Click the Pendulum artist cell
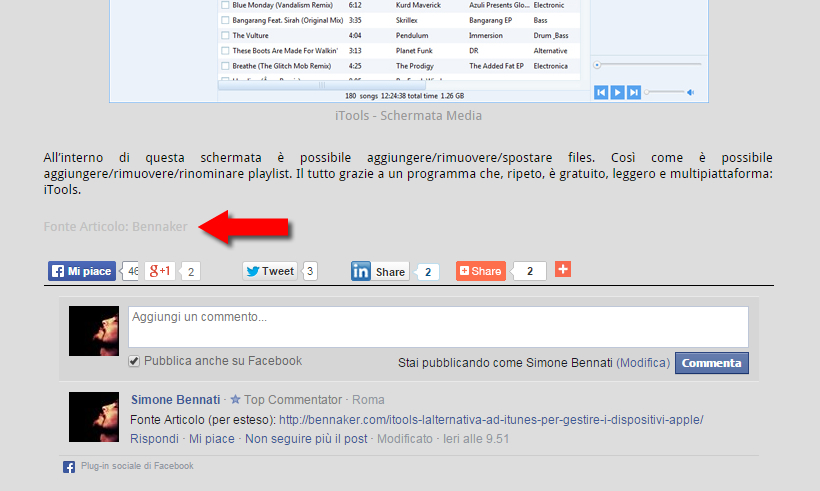Image resolution: width=820 pixels, height=491 pixels. point(412,36)
